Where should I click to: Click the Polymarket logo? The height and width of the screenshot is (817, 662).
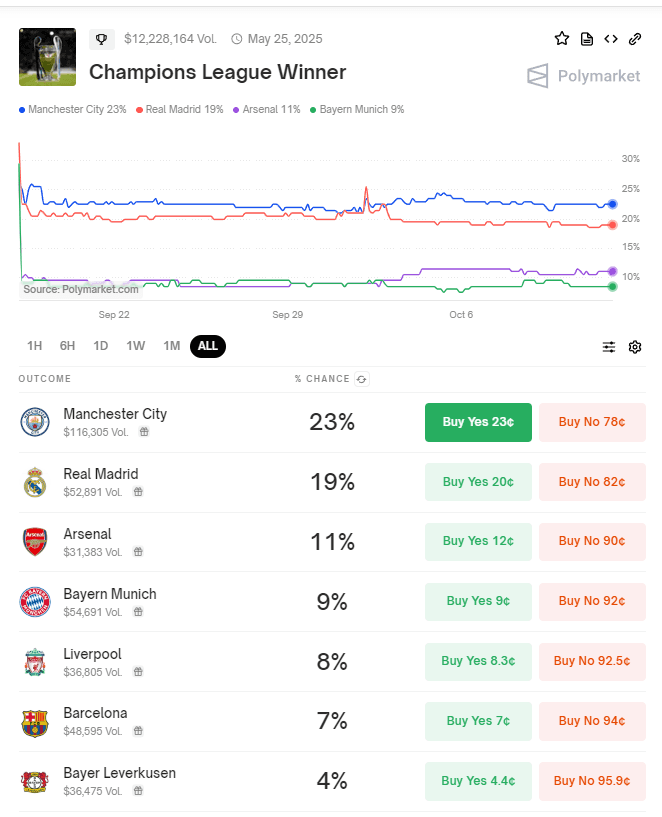(584, 76)
